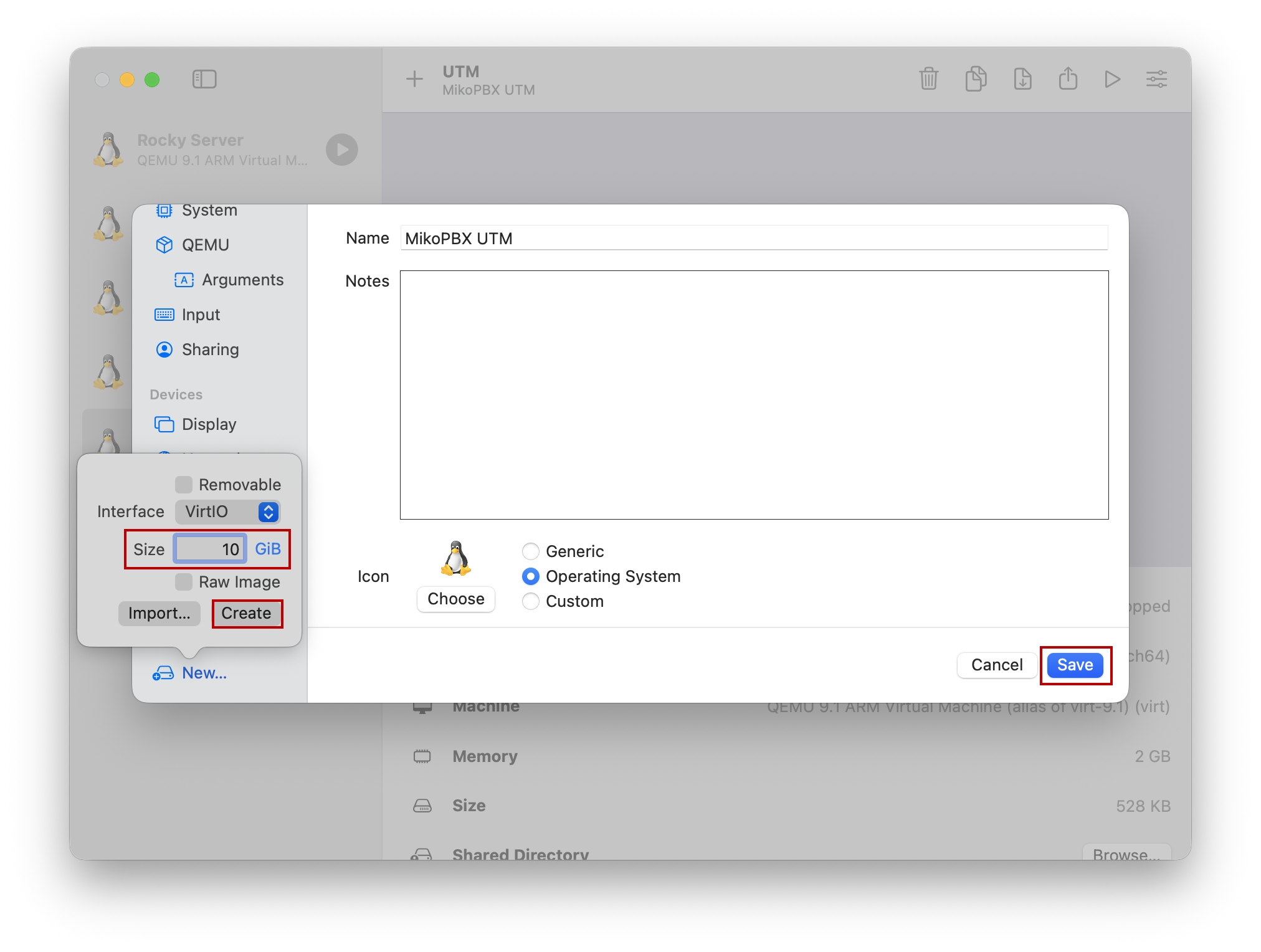This screenshot has width=1261, height=952.
Task: Enable the Removable checkbox
Action: (184, 485)
